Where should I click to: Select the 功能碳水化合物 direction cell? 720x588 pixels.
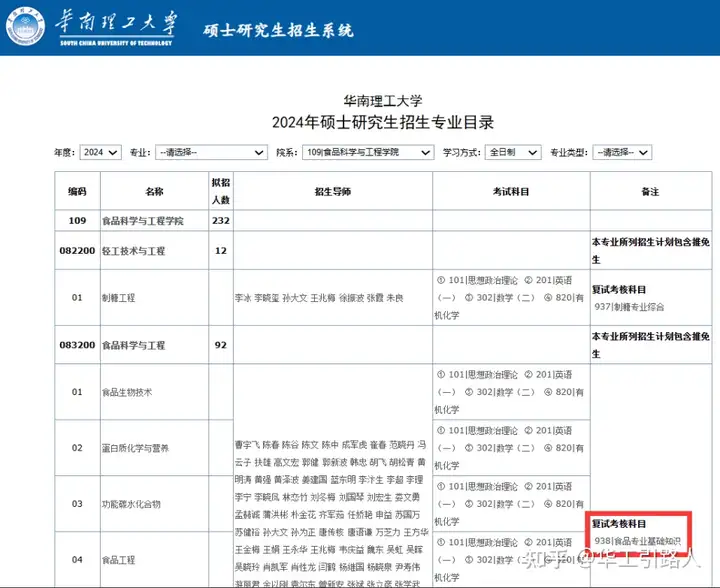pyautogui.click(x=154, y=504)
